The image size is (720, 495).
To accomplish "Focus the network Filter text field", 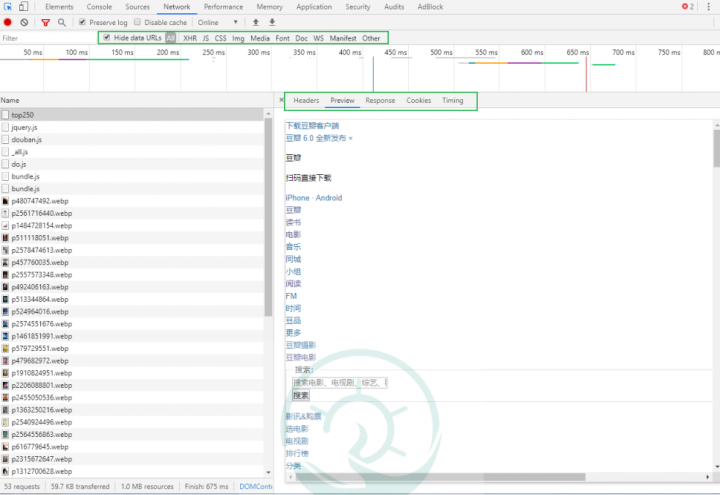I will 48,38.
